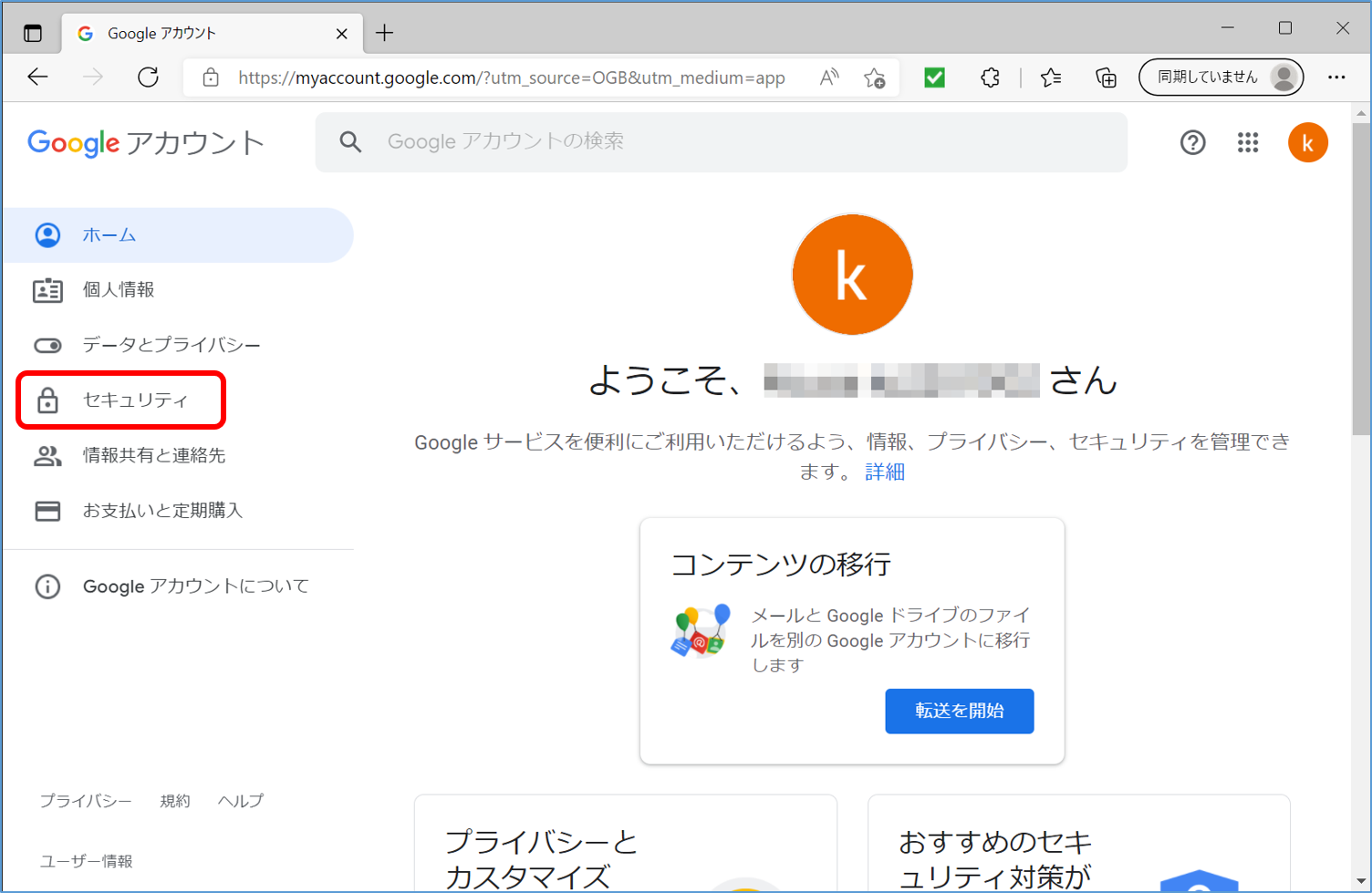
Task: Add this page to favorites
Action: point(874,78)
